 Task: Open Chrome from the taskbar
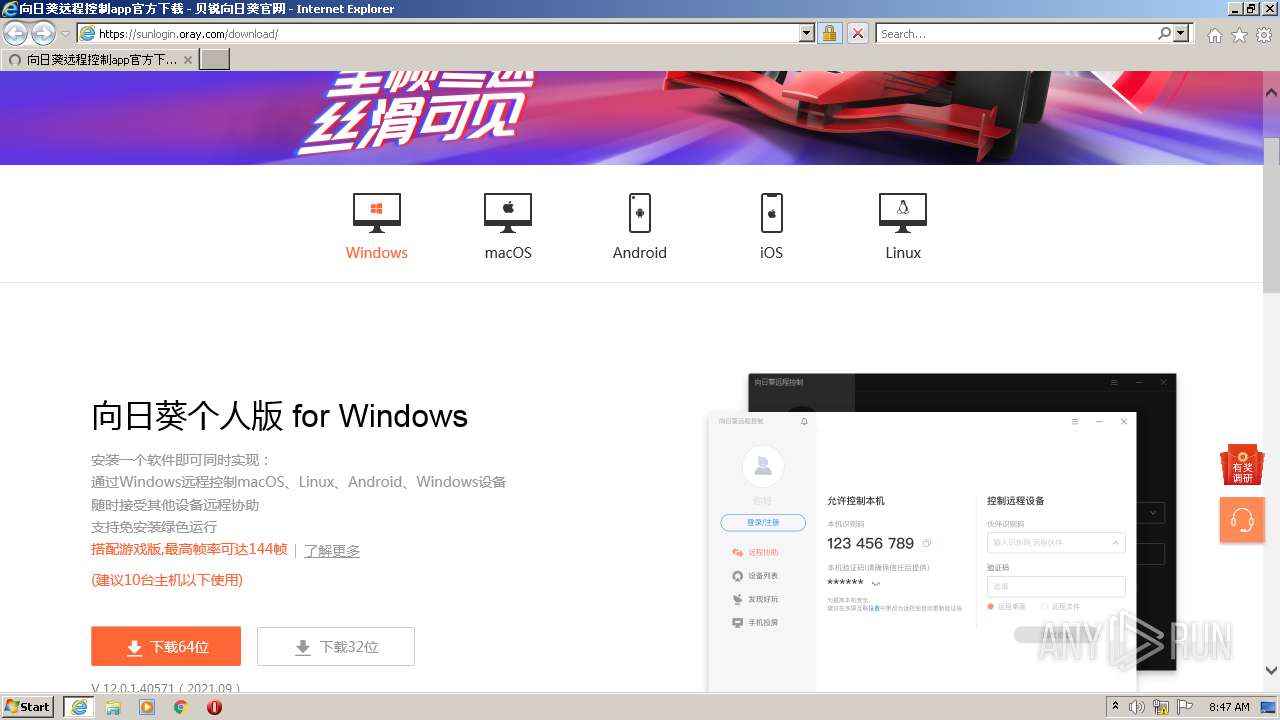click(x=180, y=707)
